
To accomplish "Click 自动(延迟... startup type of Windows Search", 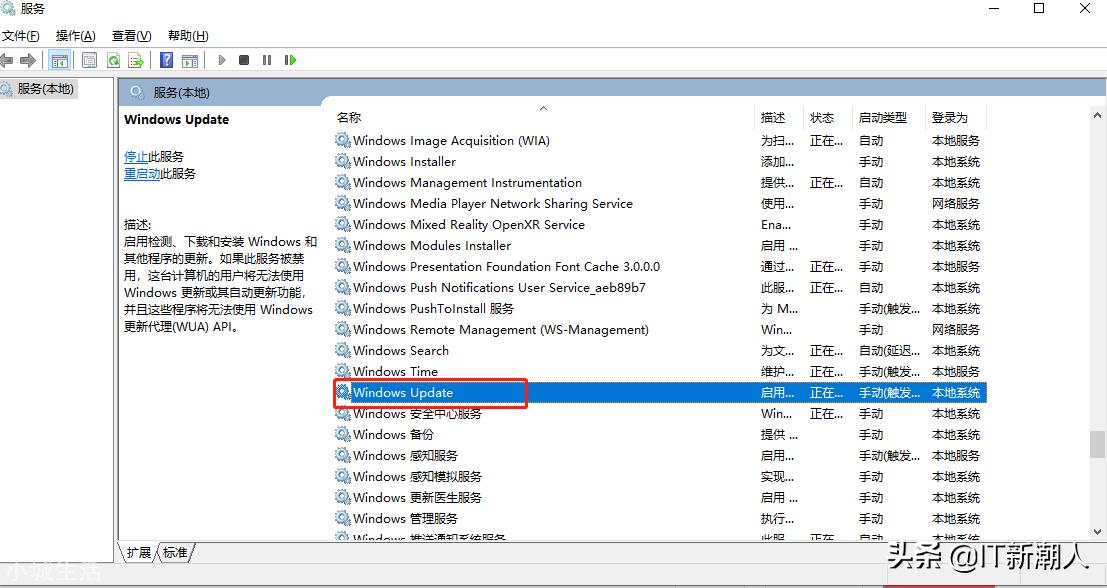I will (x=890, y=351).
